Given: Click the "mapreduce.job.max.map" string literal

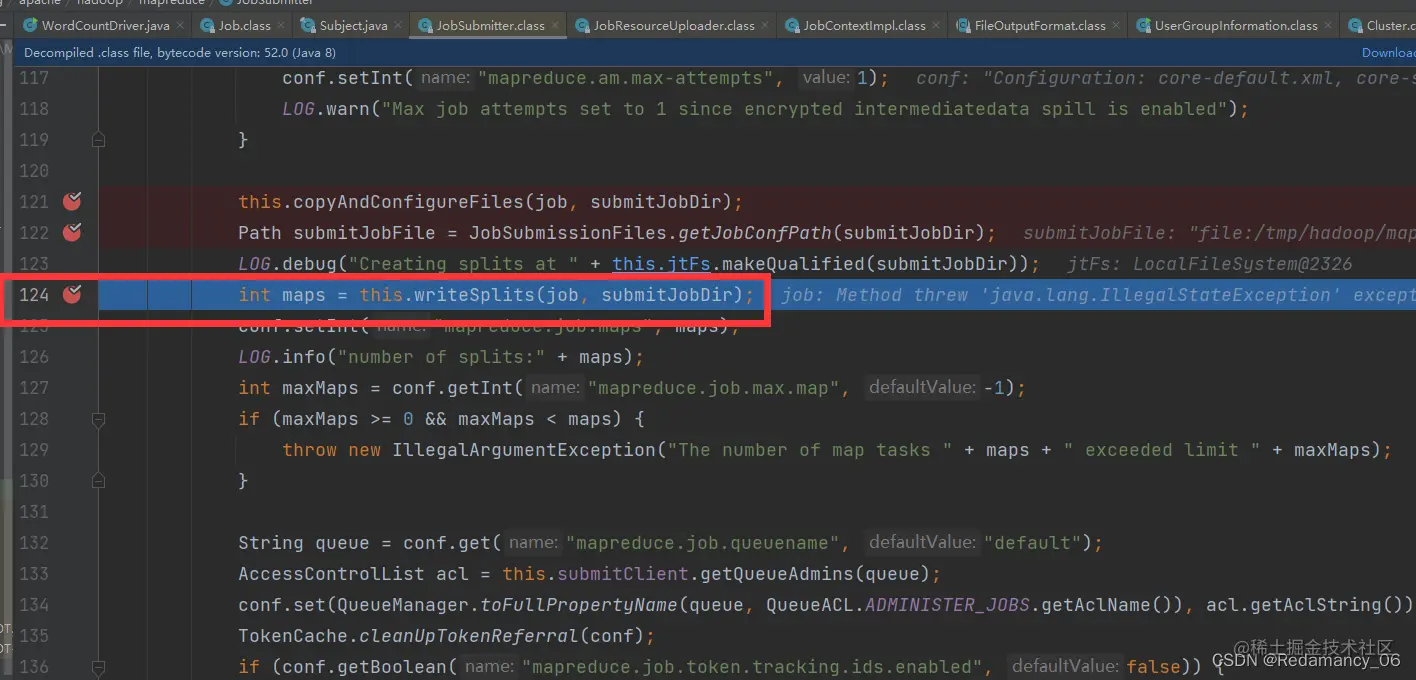Looking at the screenshot, I should coord(713,388).
